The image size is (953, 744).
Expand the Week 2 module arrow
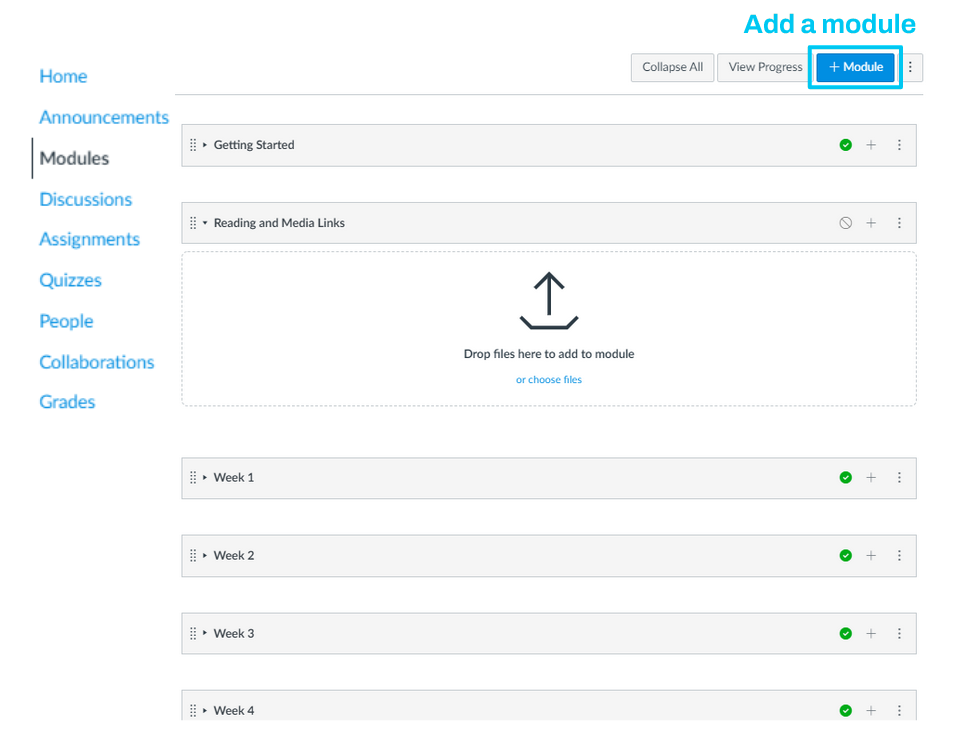tap(205, 556)
